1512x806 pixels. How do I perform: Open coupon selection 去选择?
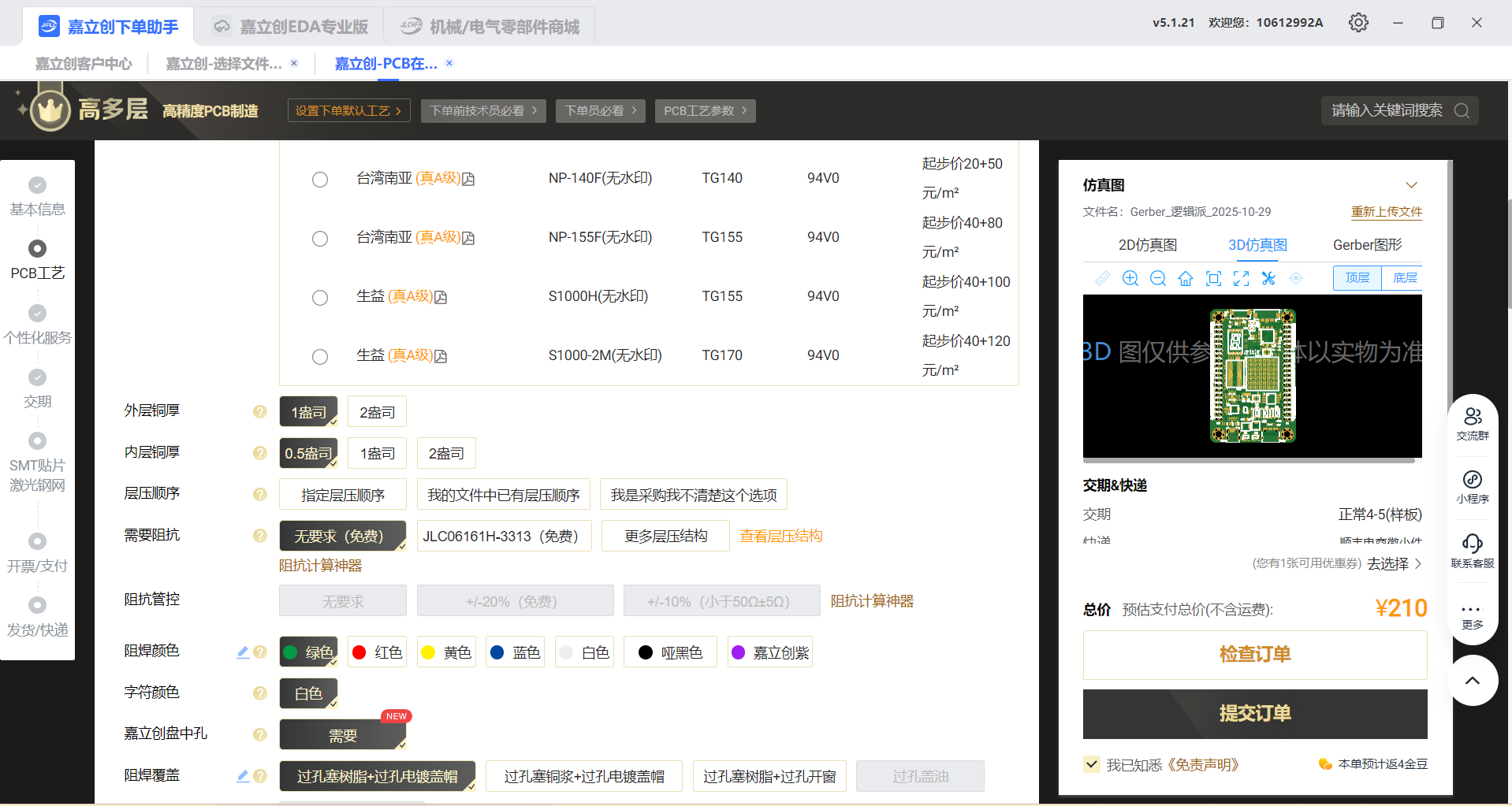click(1394, 564)
